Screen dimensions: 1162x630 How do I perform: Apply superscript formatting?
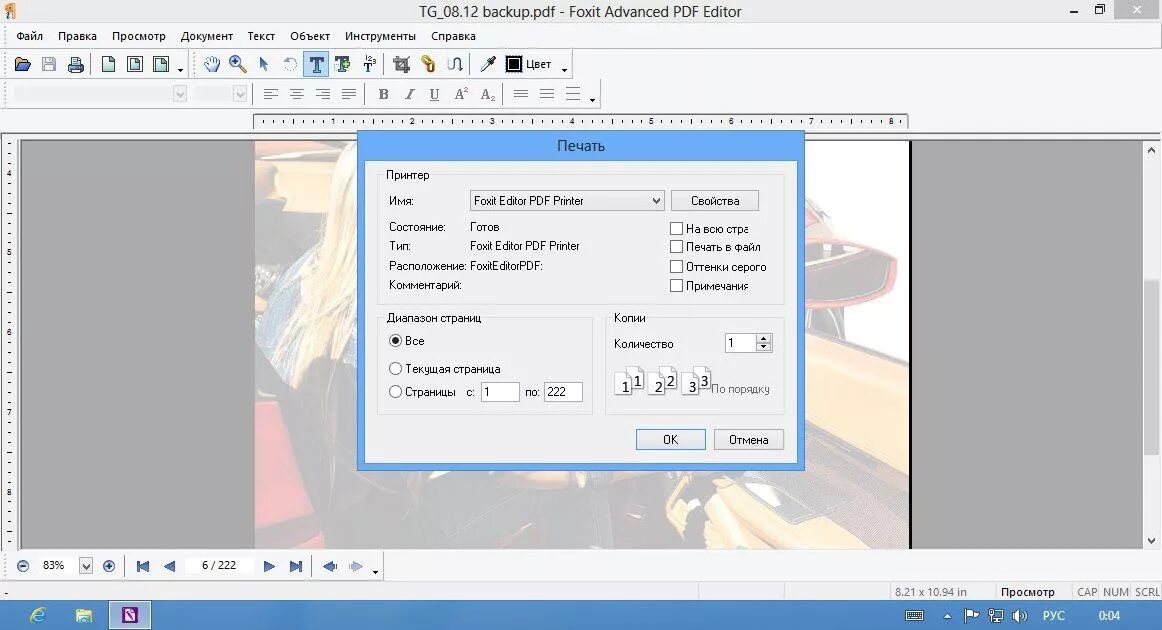[x=461, y=94]
